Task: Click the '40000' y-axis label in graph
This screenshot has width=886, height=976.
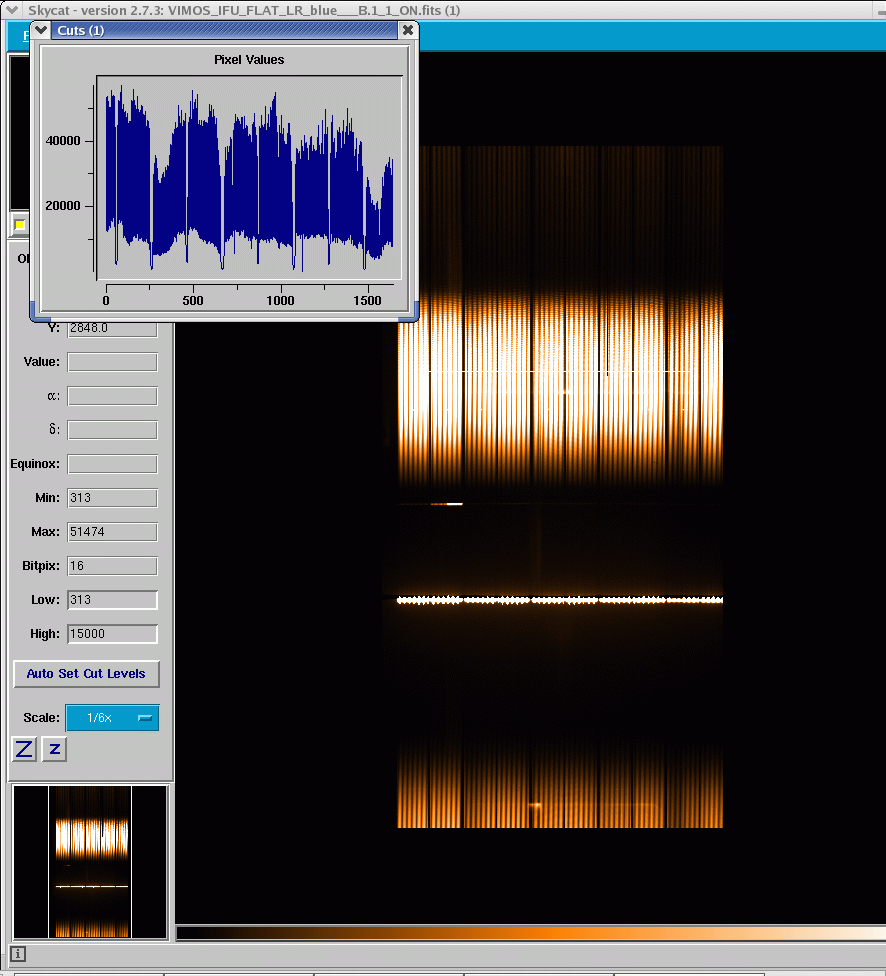Action: coord(63,141)
